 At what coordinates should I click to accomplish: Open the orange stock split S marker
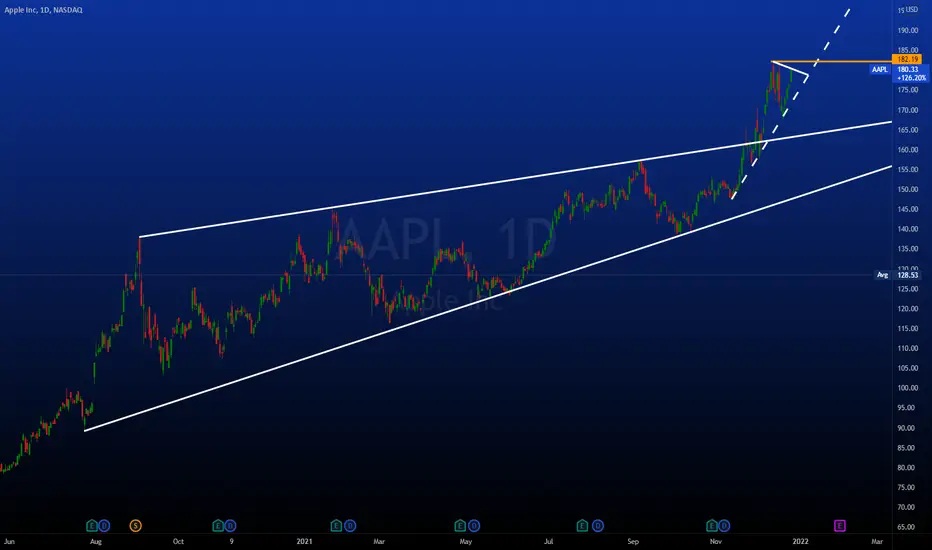click(x=136, y=526)
